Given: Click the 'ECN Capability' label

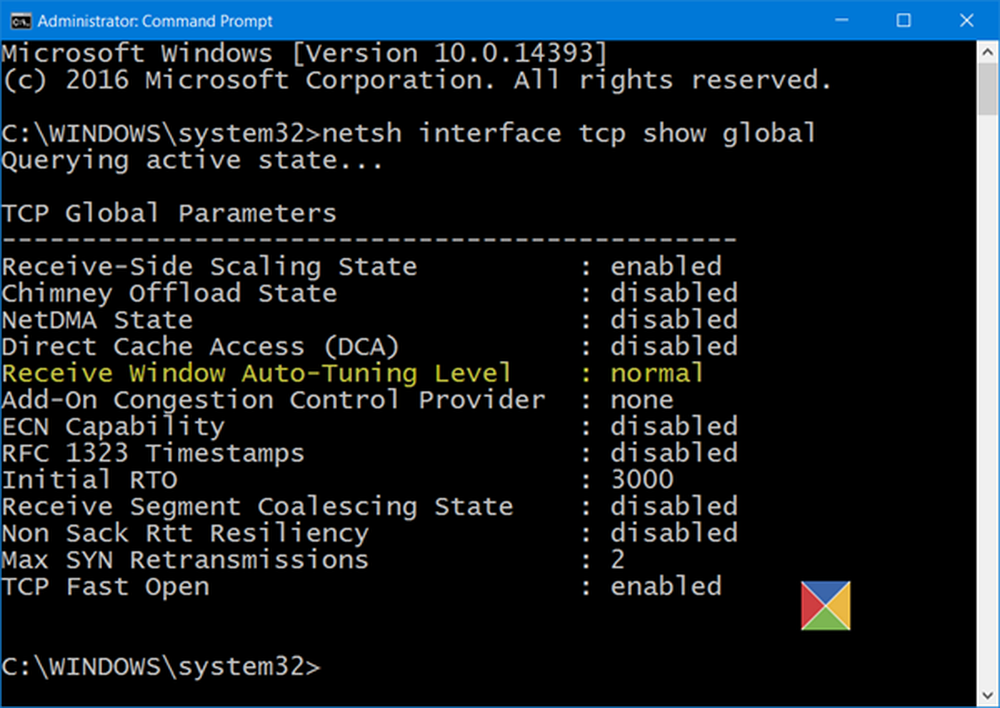Looking at the screenshot, I should tap(113, 426).
